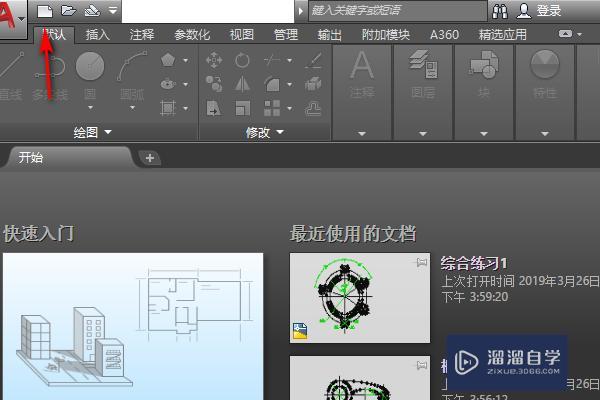The width and height of the screenshot is (600, 400).
Task: Open the 特性 properties panel
Action: 545,93
